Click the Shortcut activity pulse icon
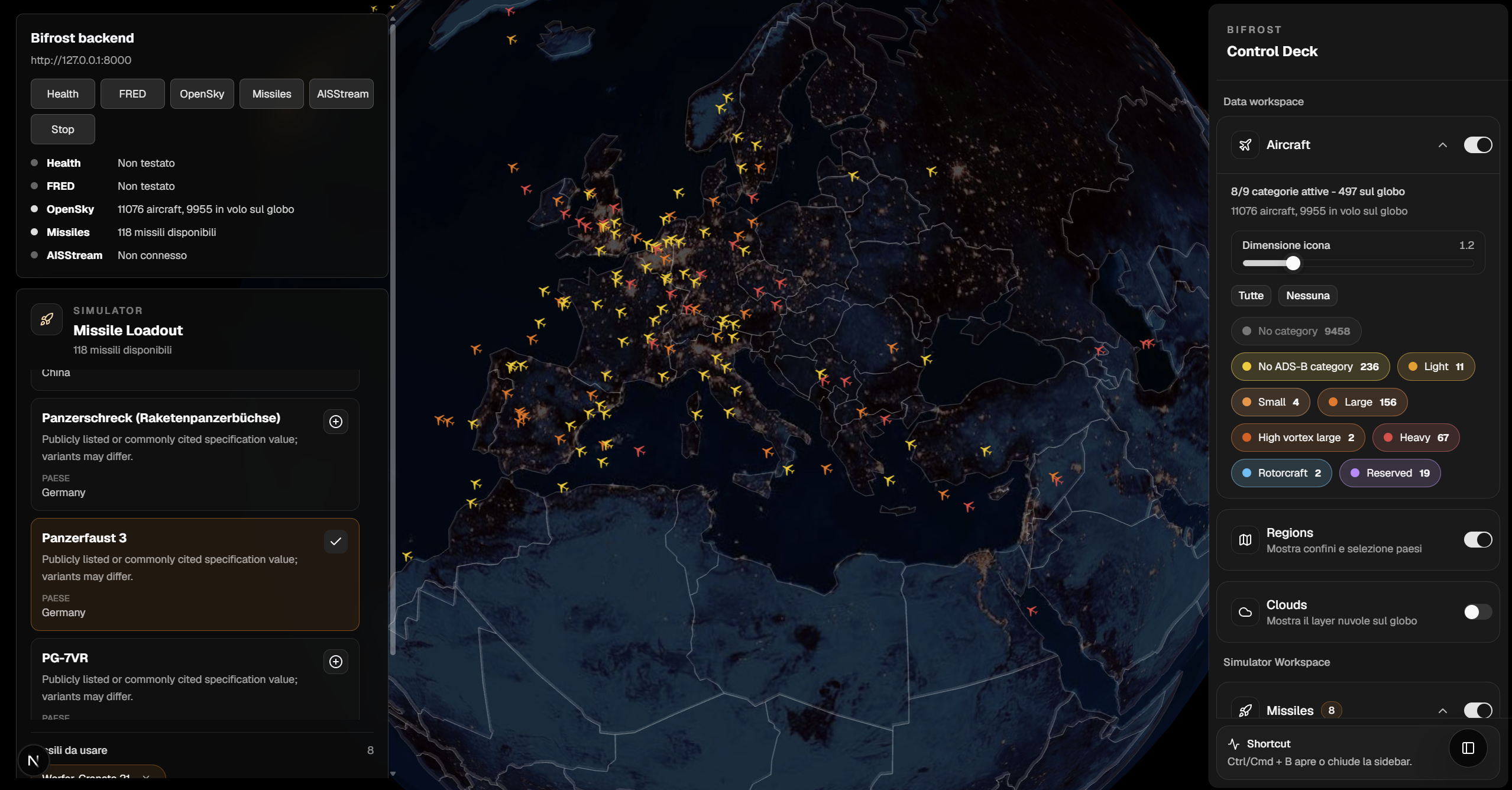The height and width of the screenshot is (790, 1512). click(x=1234, y=744)
